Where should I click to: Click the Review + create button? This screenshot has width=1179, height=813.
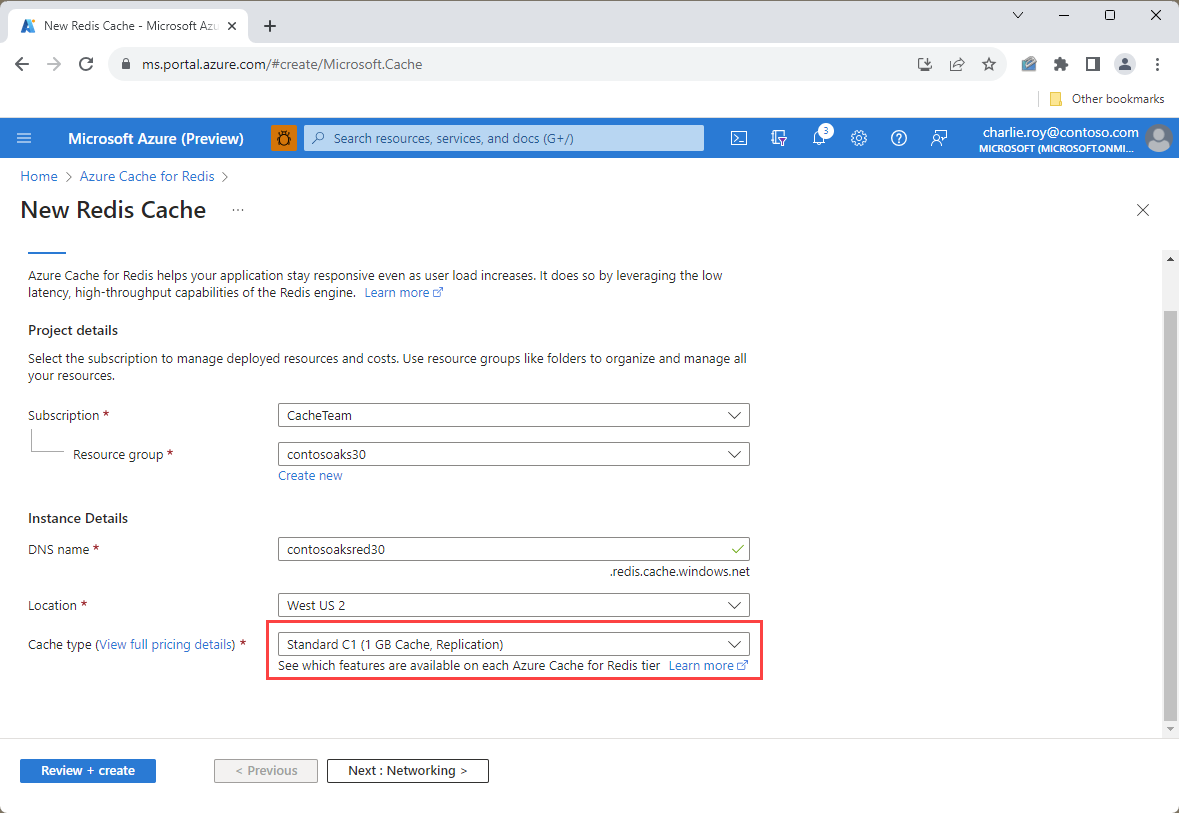coord(87,770)
